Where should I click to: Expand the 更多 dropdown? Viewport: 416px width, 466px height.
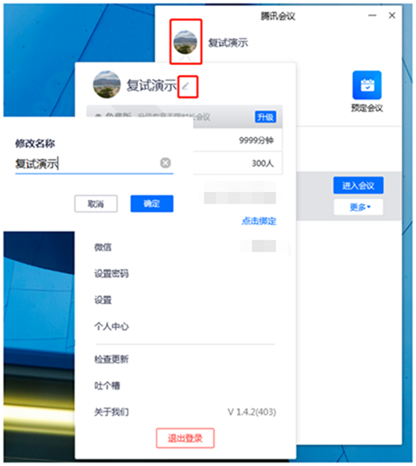click(358, 207)
